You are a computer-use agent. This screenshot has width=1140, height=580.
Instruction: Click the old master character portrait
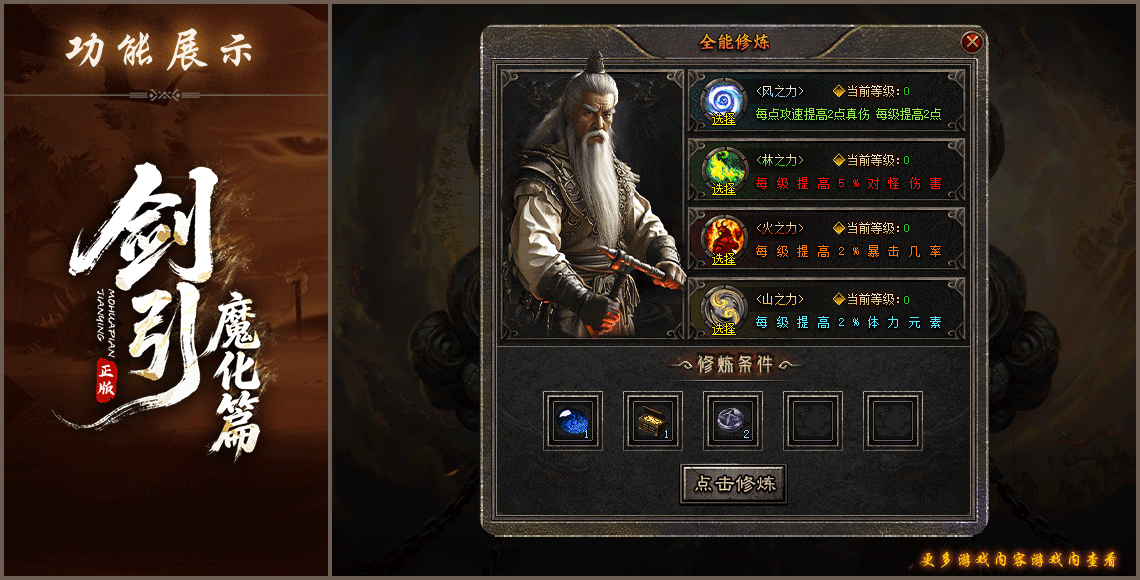[591, 204]
